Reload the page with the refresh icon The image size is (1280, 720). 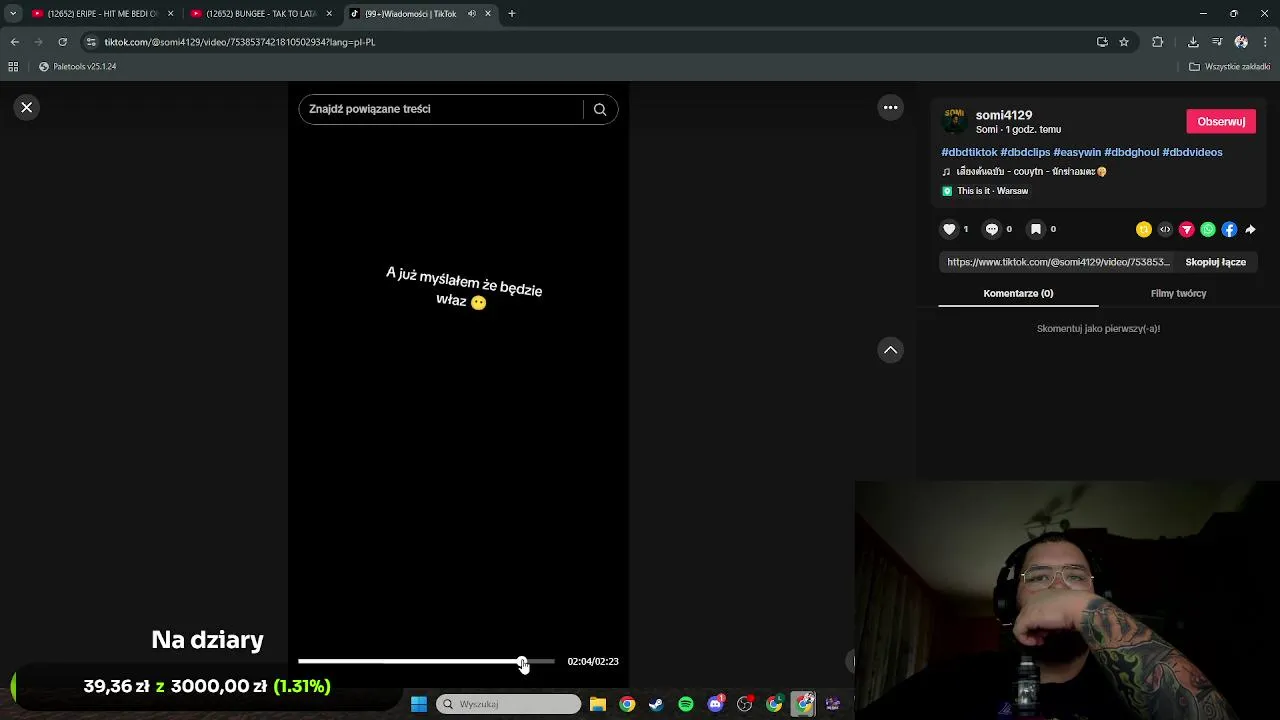(x=62, y=42)
